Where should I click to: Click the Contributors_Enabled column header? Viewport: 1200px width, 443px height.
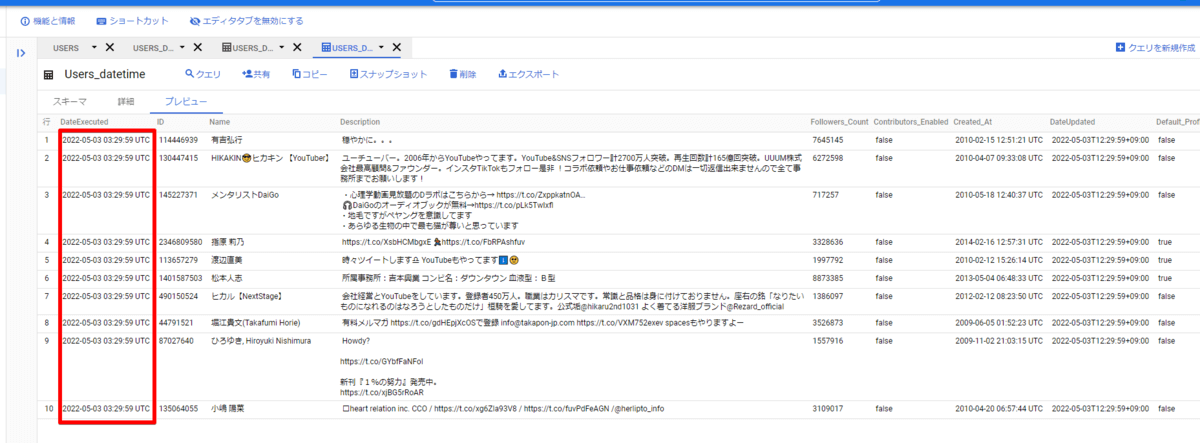[909, 122]
